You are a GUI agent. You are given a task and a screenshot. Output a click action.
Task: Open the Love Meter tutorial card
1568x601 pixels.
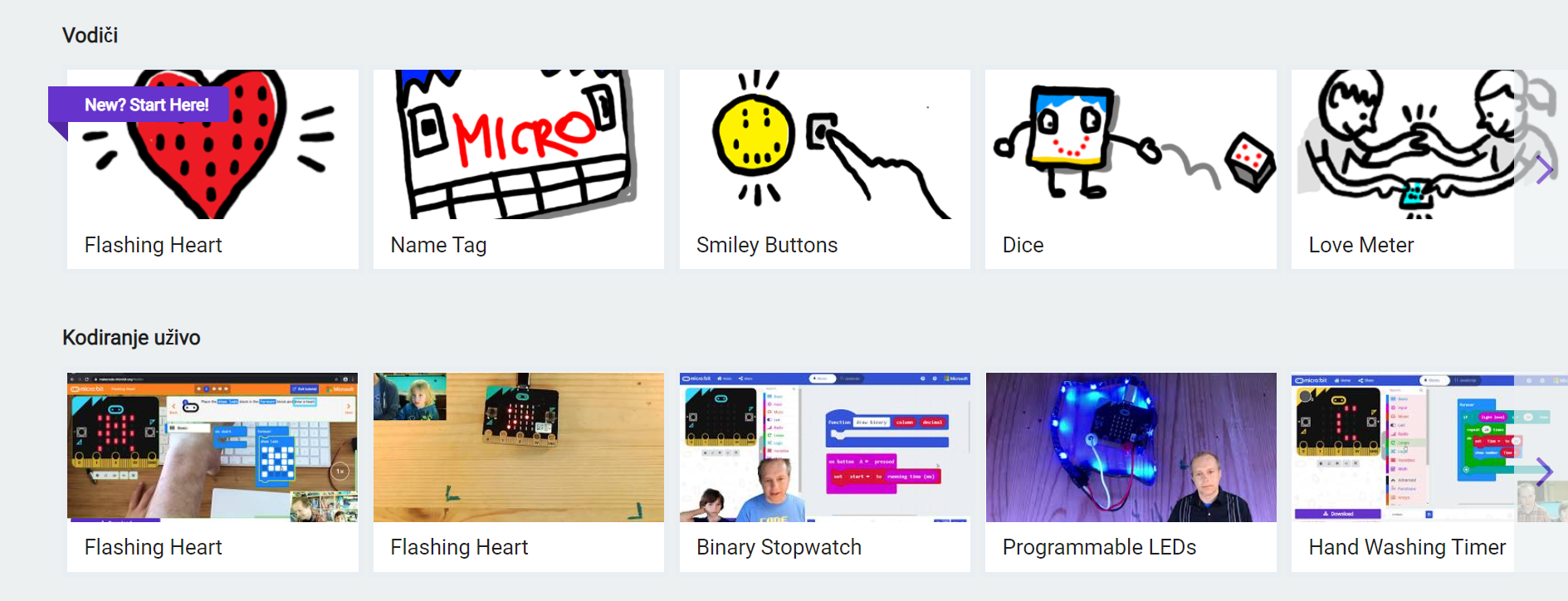1403,169
